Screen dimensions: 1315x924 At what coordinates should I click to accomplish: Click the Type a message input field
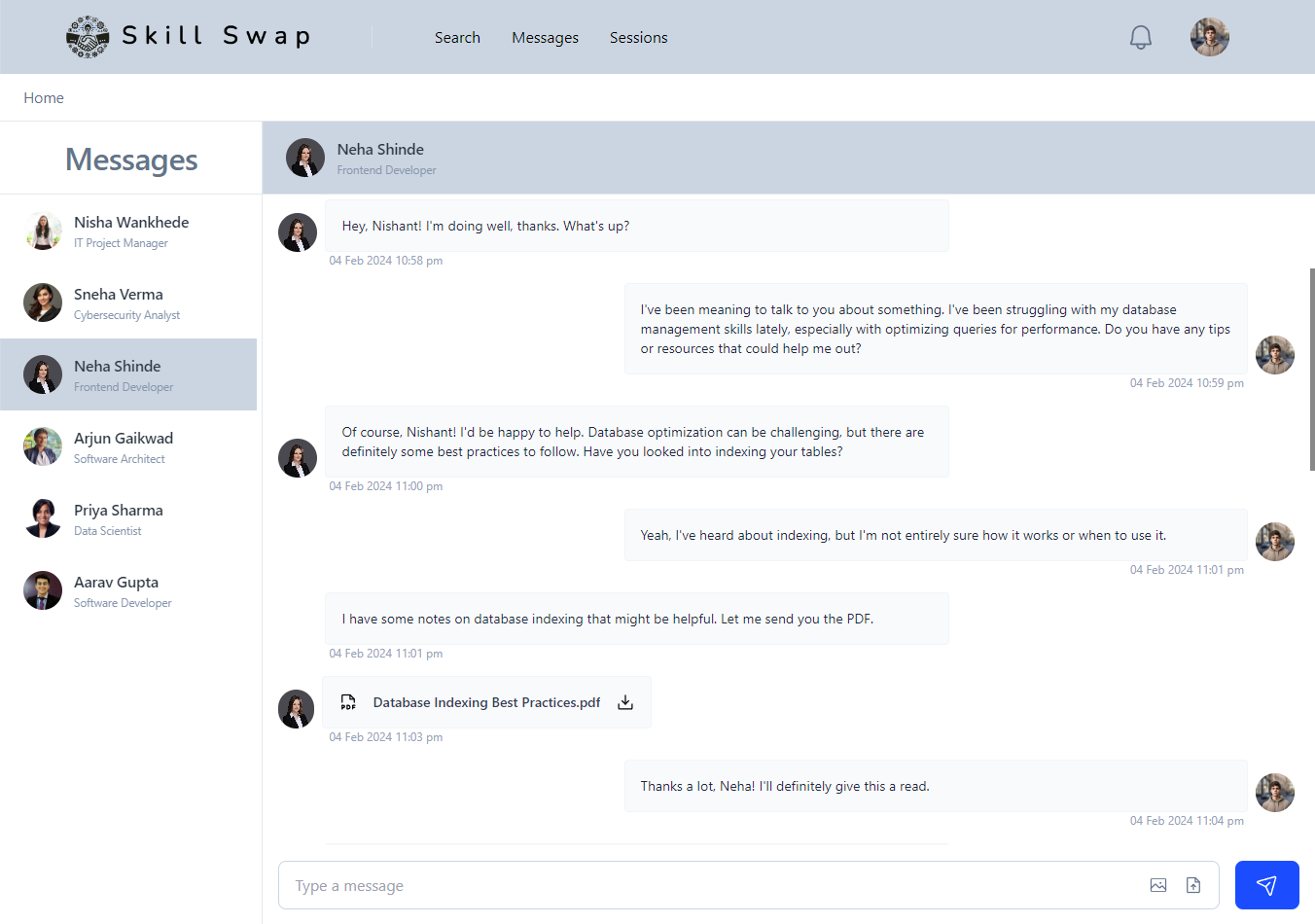coord(681,885)
